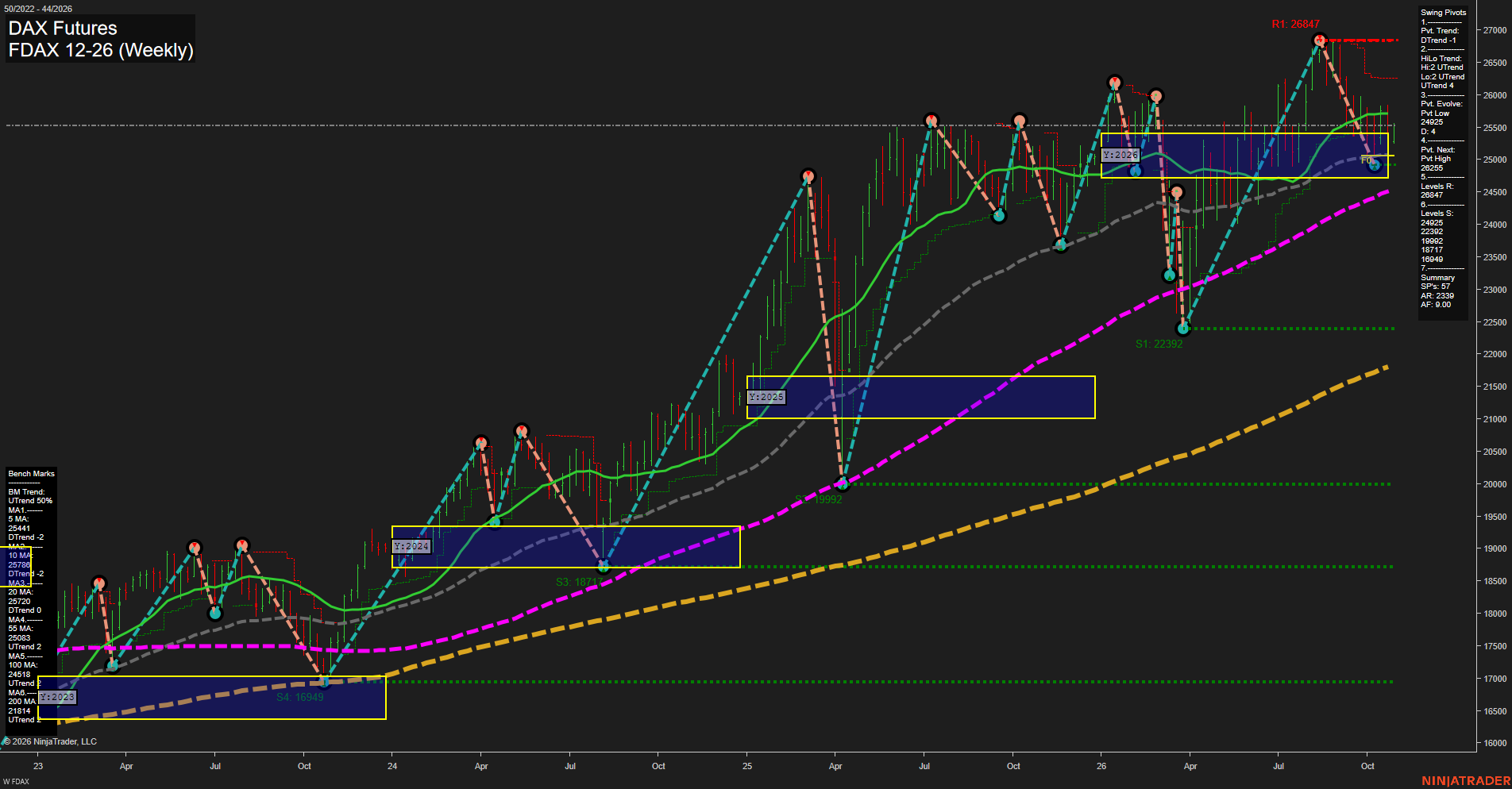Click 'HiLo Trend:' entry in Swing Pivots panel

coord(1441,59)
